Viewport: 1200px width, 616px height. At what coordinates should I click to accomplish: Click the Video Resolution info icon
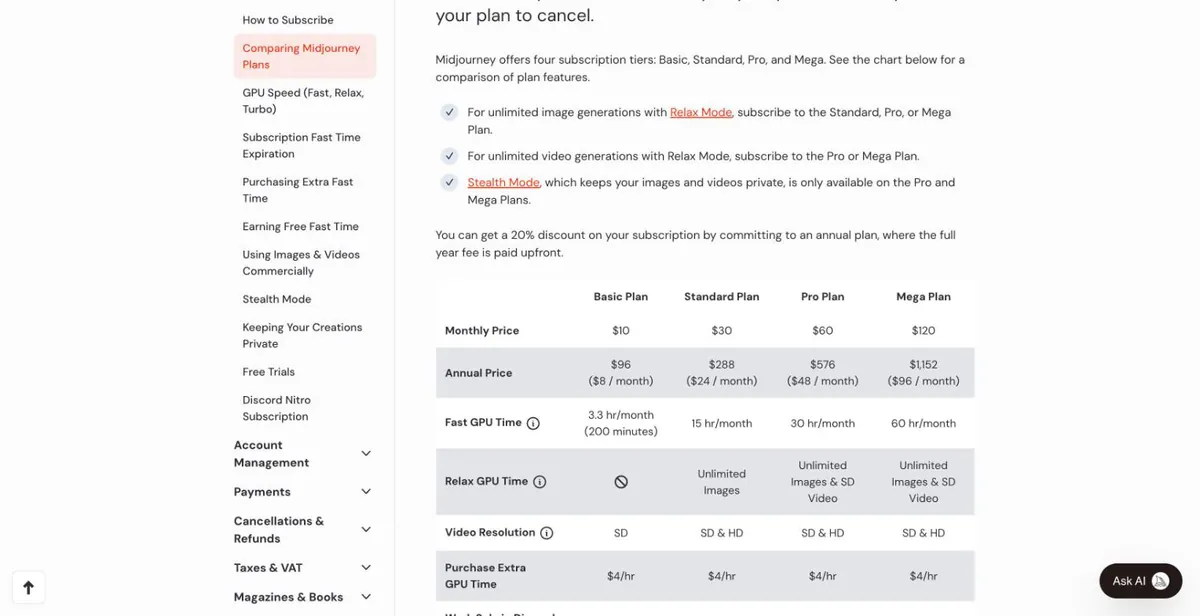pyautogui.click(x=547, y=533)
